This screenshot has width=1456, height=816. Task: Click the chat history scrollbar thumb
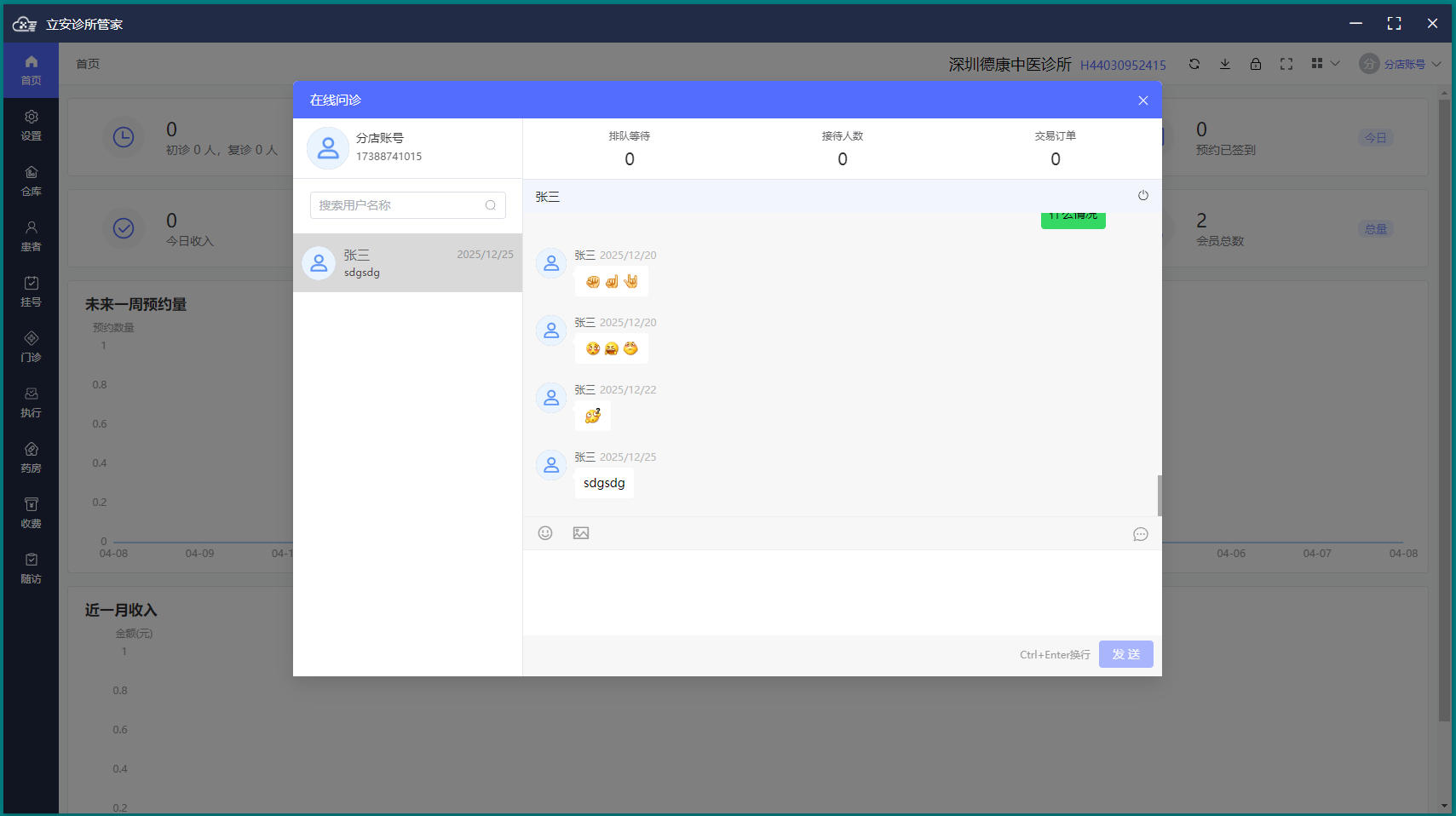pos(1160,495)
